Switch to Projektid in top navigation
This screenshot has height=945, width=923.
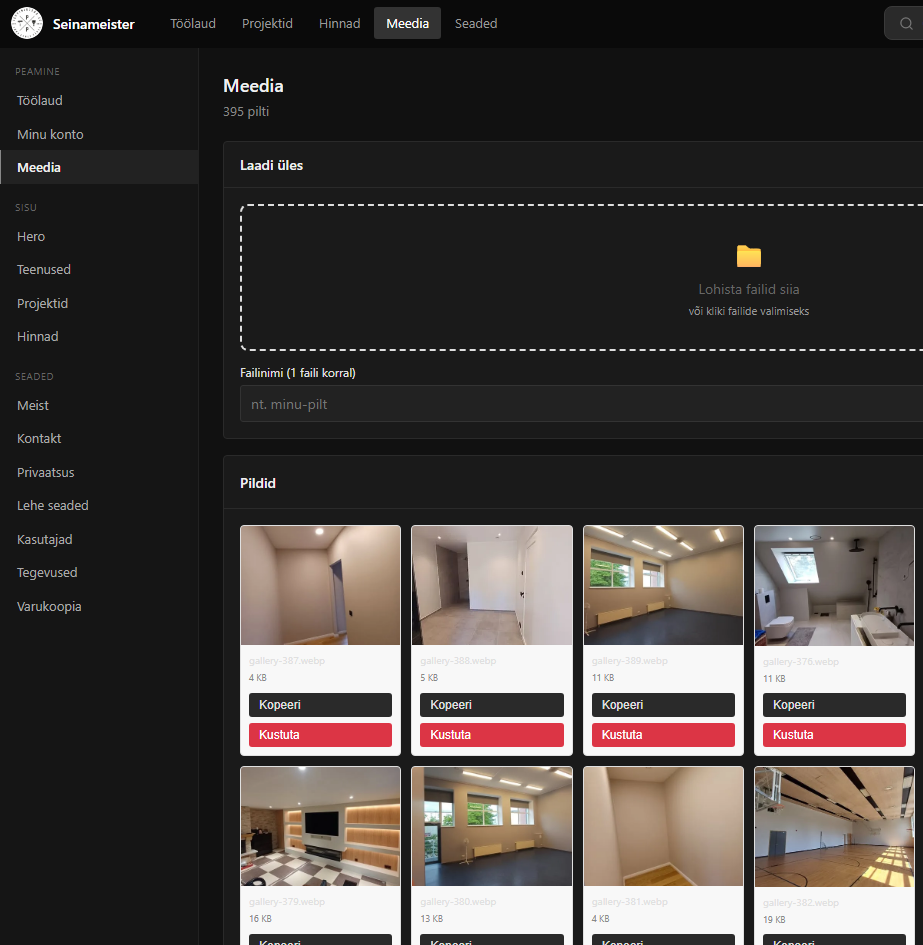coord(267,23)
